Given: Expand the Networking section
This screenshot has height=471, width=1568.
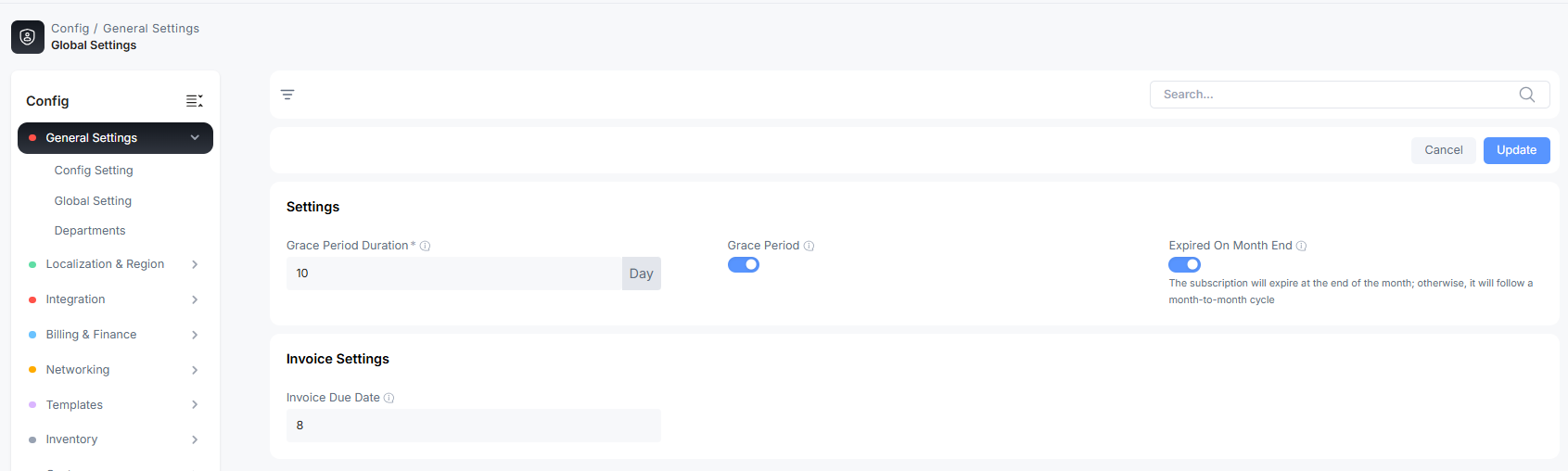Looking at the screenshot, I should coord(115,370).
